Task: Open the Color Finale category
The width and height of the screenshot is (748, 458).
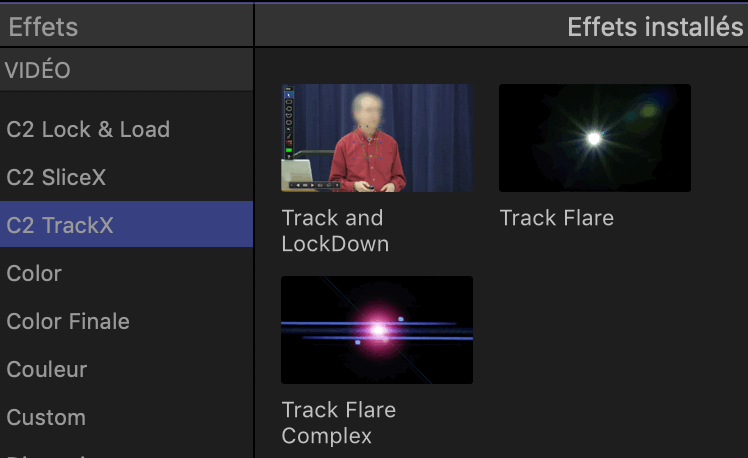Action: [126, 321]
